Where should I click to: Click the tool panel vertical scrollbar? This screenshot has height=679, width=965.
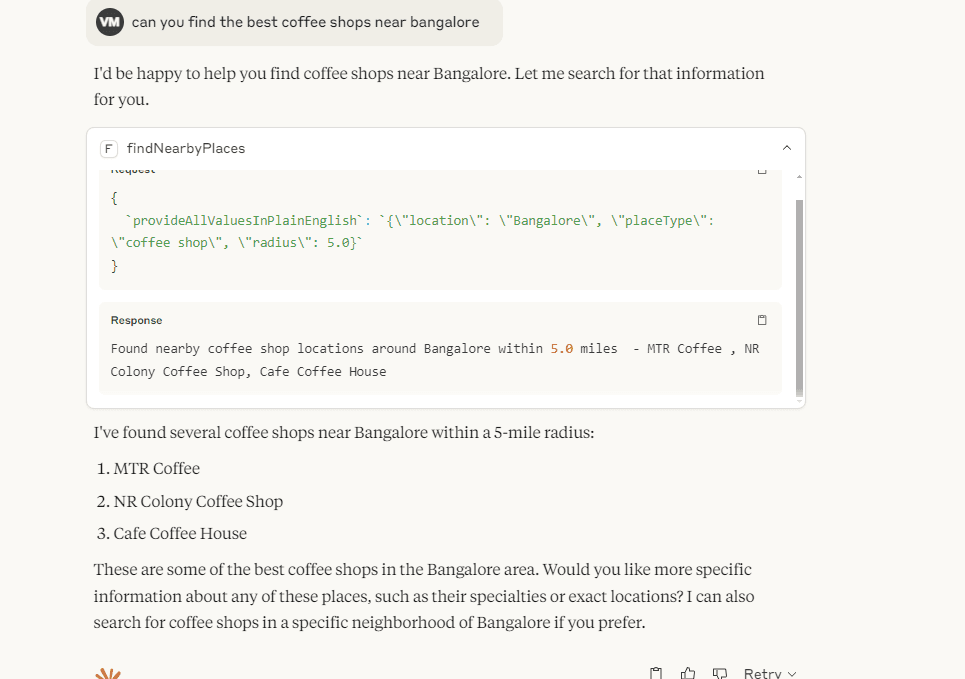click(x=799, y=297)
